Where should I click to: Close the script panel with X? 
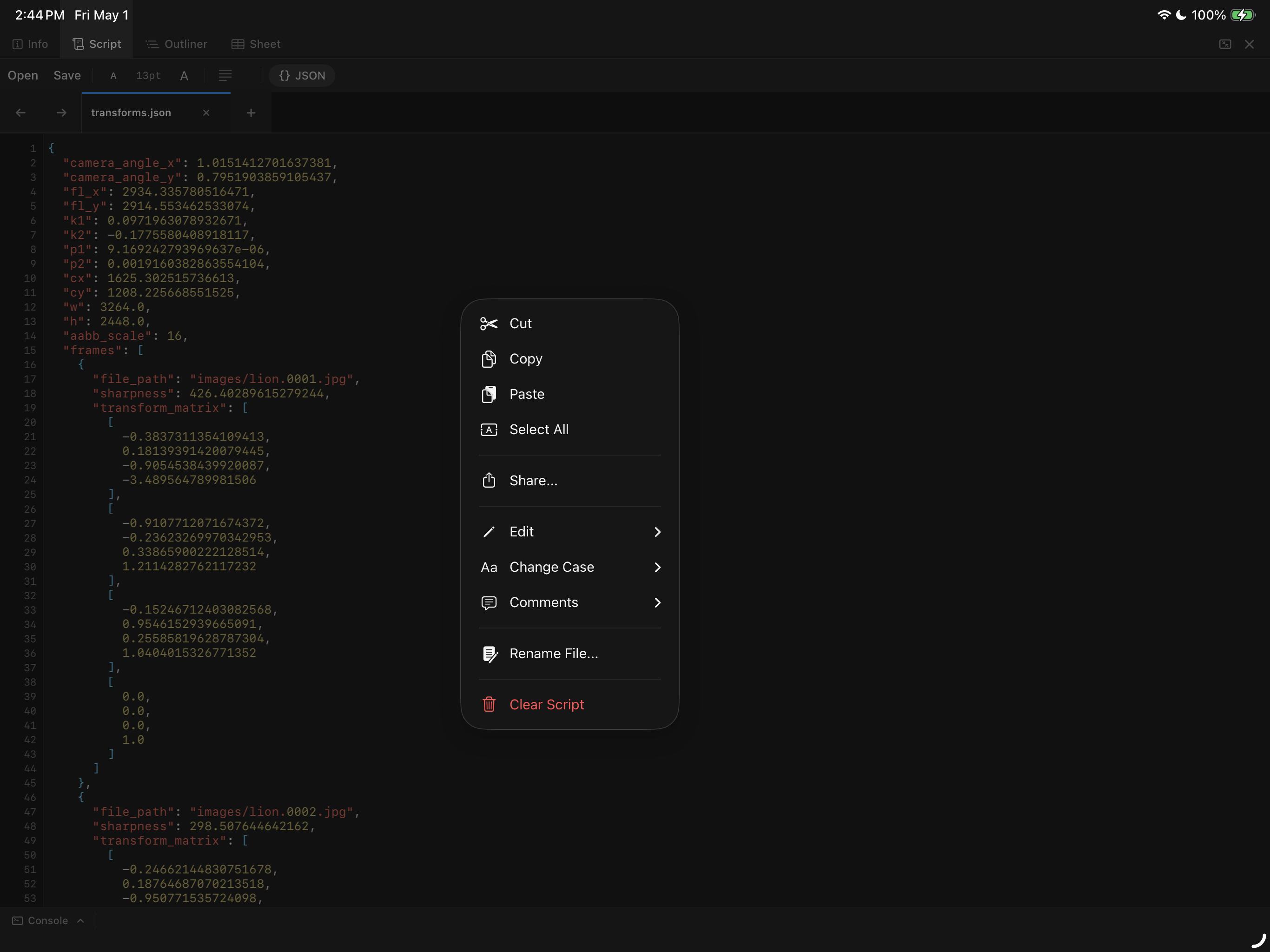pos(1250,44)
